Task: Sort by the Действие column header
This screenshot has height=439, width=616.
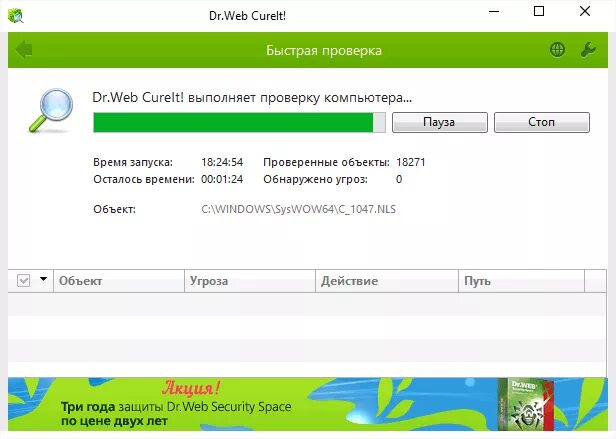Action: [387, 281]
